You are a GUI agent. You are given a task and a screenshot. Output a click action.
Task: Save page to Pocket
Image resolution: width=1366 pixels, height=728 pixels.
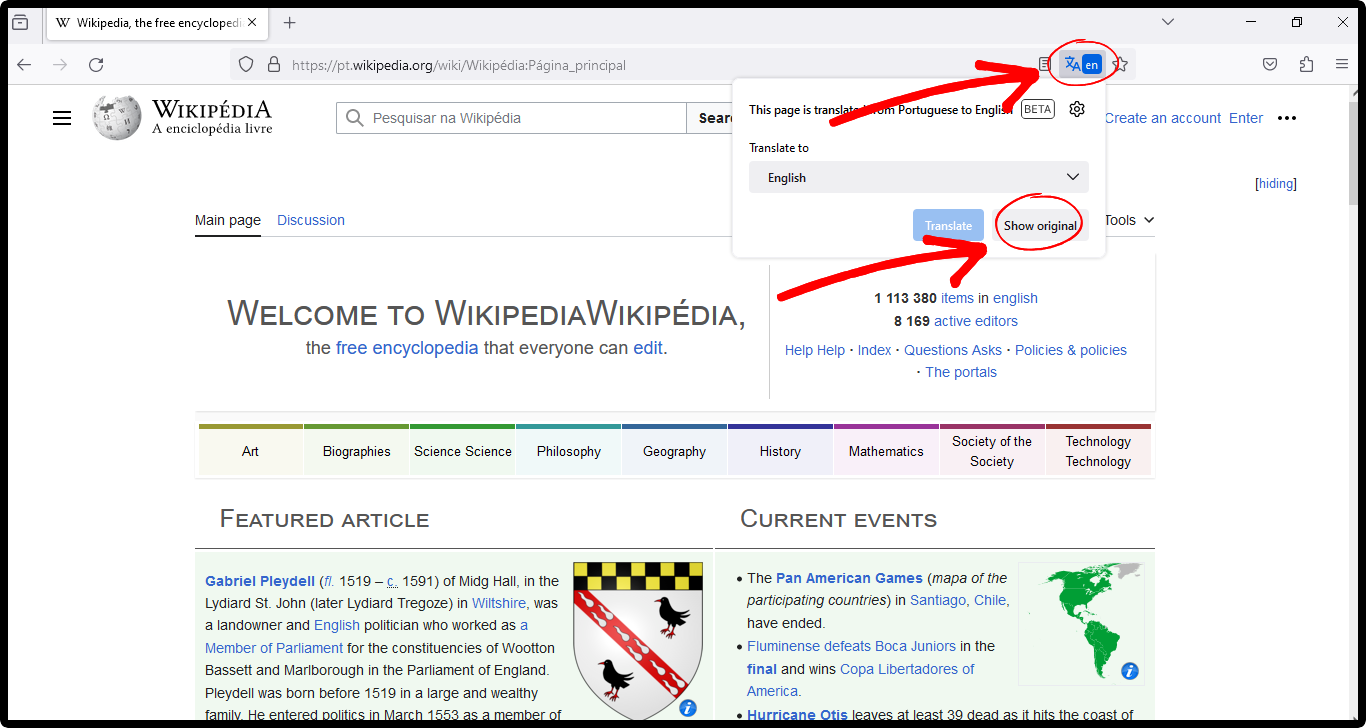coord(1269,65)
